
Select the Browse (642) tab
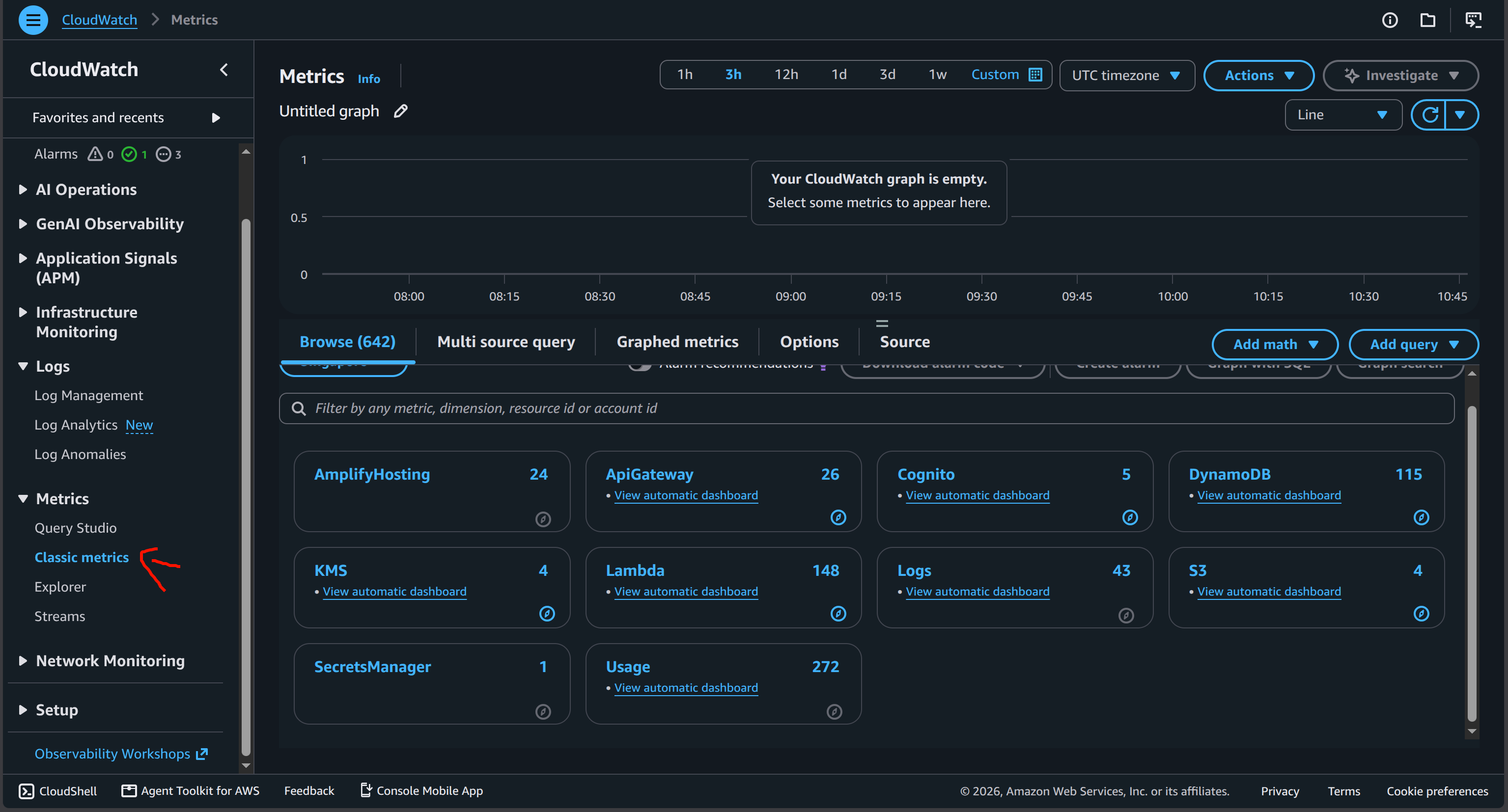coord(347,342)
